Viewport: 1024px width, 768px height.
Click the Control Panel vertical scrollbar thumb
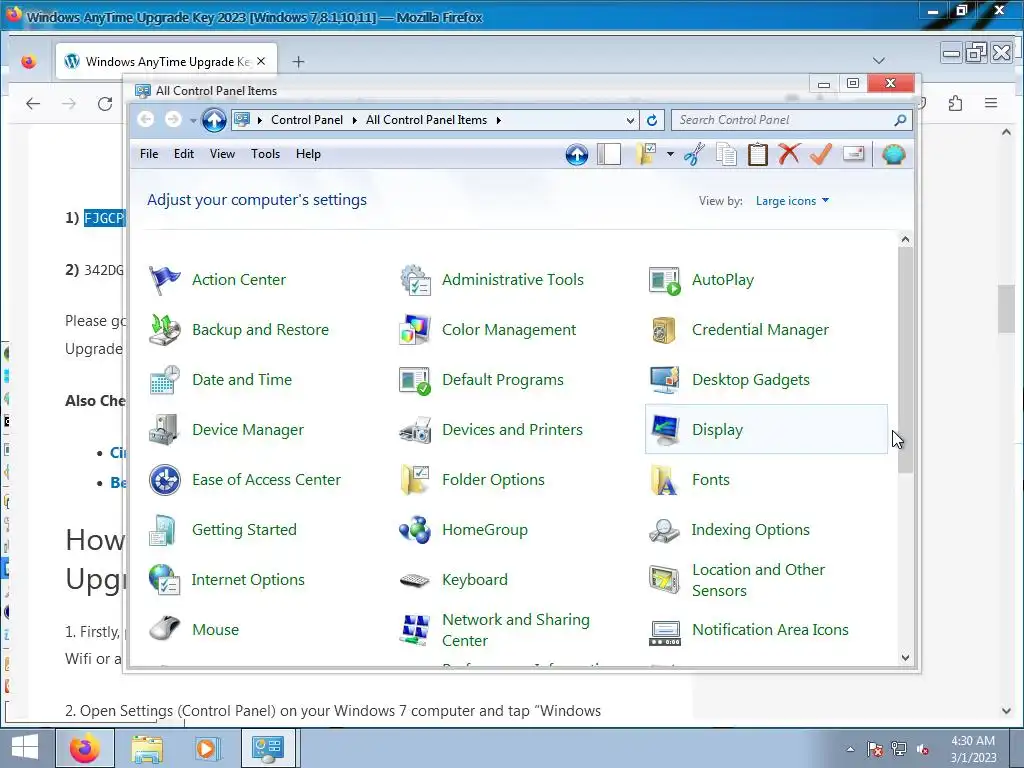click(905, 360)
